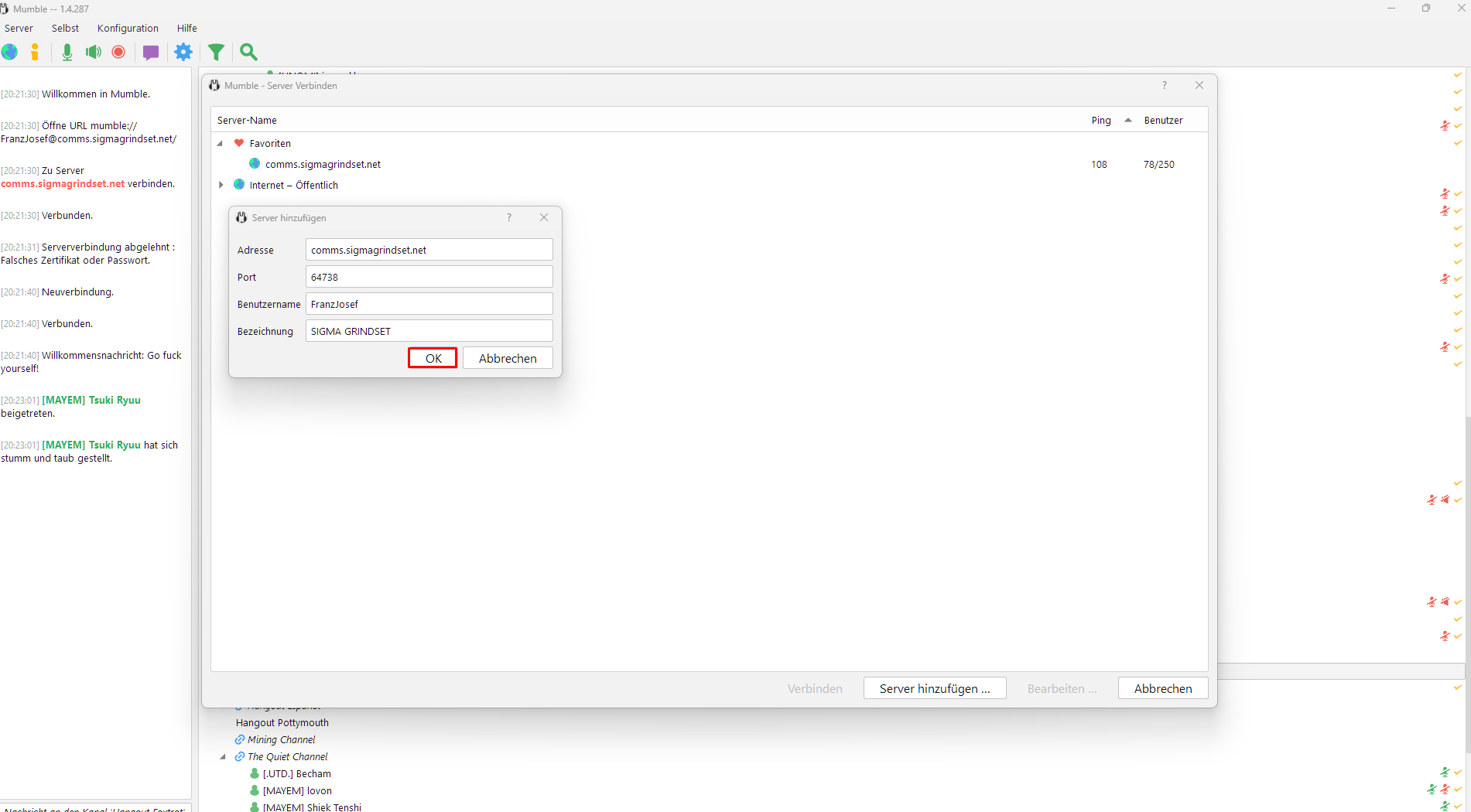Click help question mark in Server hinzufügen
Screen dimensions: 1471x812
pyautogui.click(x=509, y=217)
